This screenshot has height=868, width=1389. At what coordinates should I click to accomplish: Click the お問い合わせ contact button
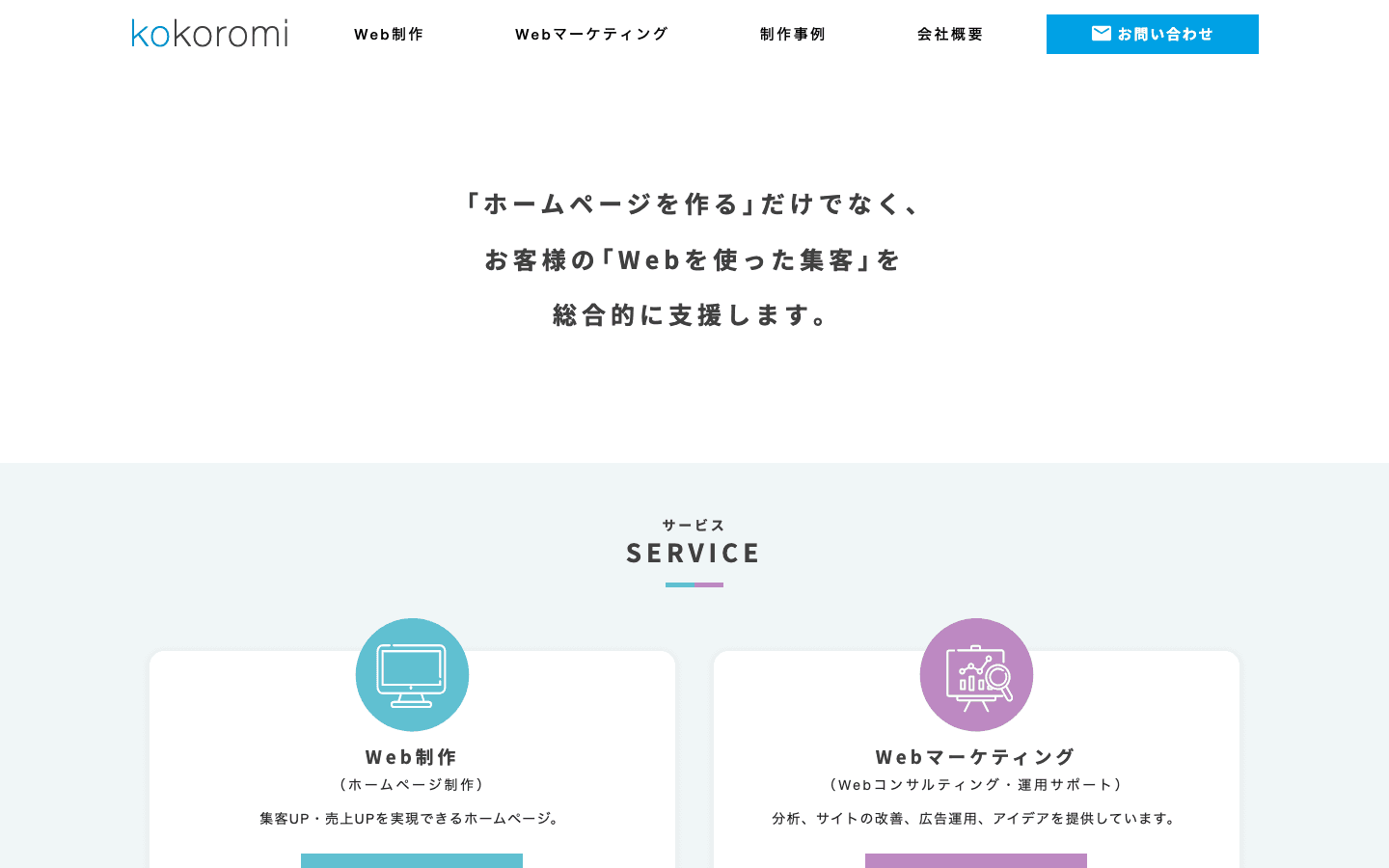(x=1153, y=34)
